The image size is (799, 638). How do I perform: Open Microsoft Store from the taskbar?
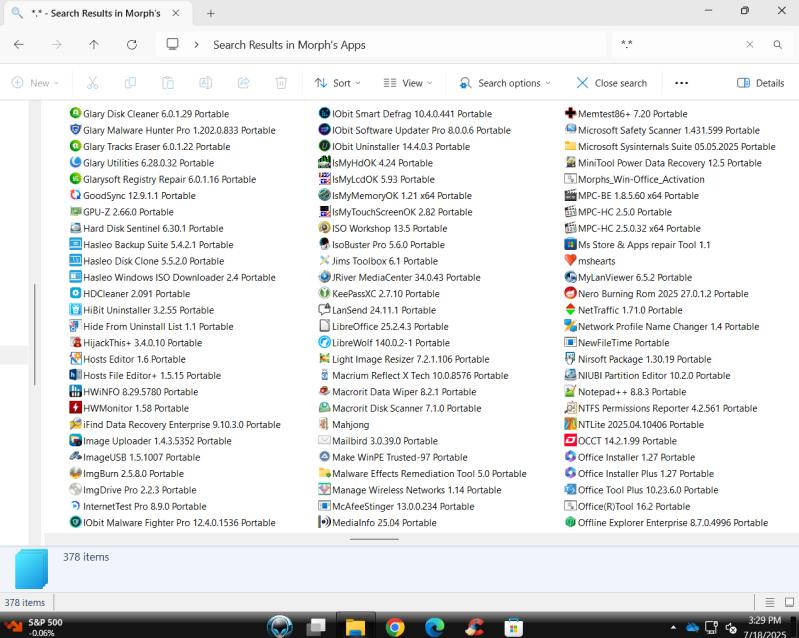pyautogui.click(x=514, y=627)
